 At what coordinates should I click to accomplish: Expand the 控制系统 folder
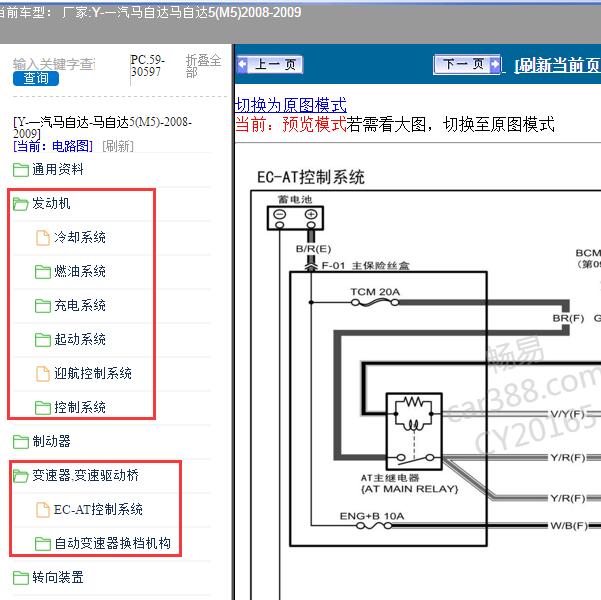[80, 408]
